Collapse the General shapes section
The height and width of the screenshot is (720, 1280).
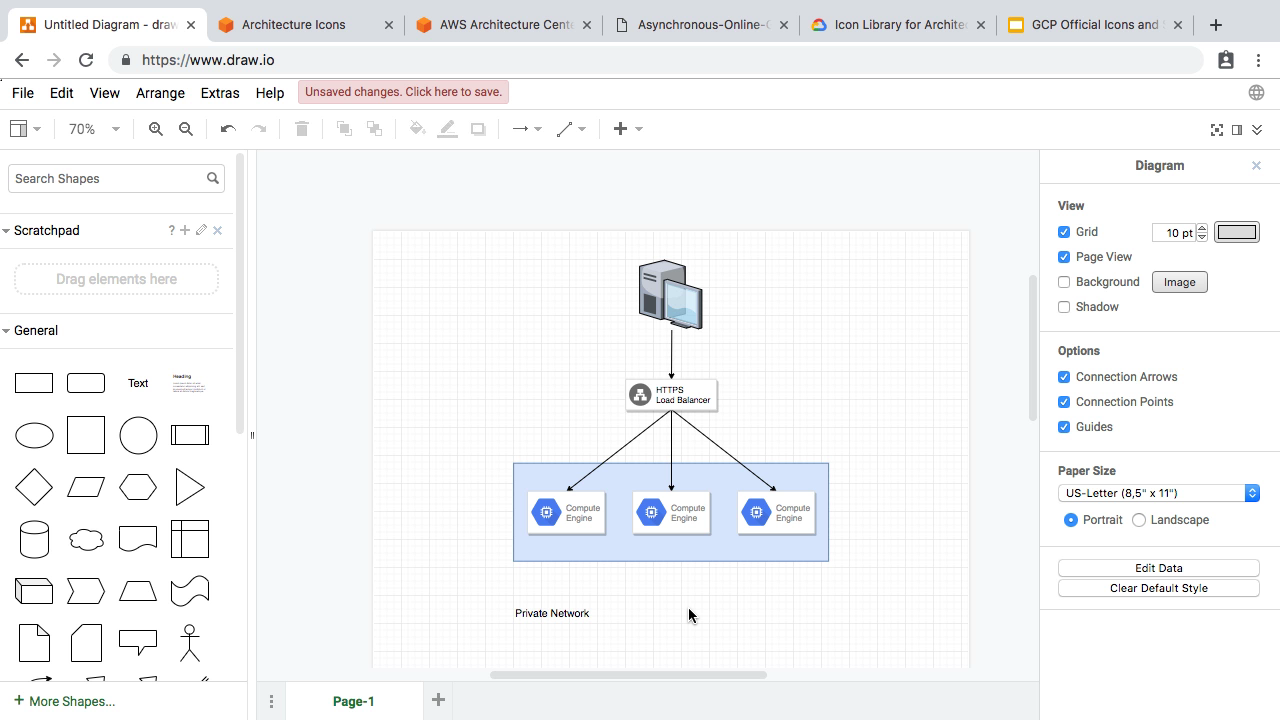click(36, 331)
